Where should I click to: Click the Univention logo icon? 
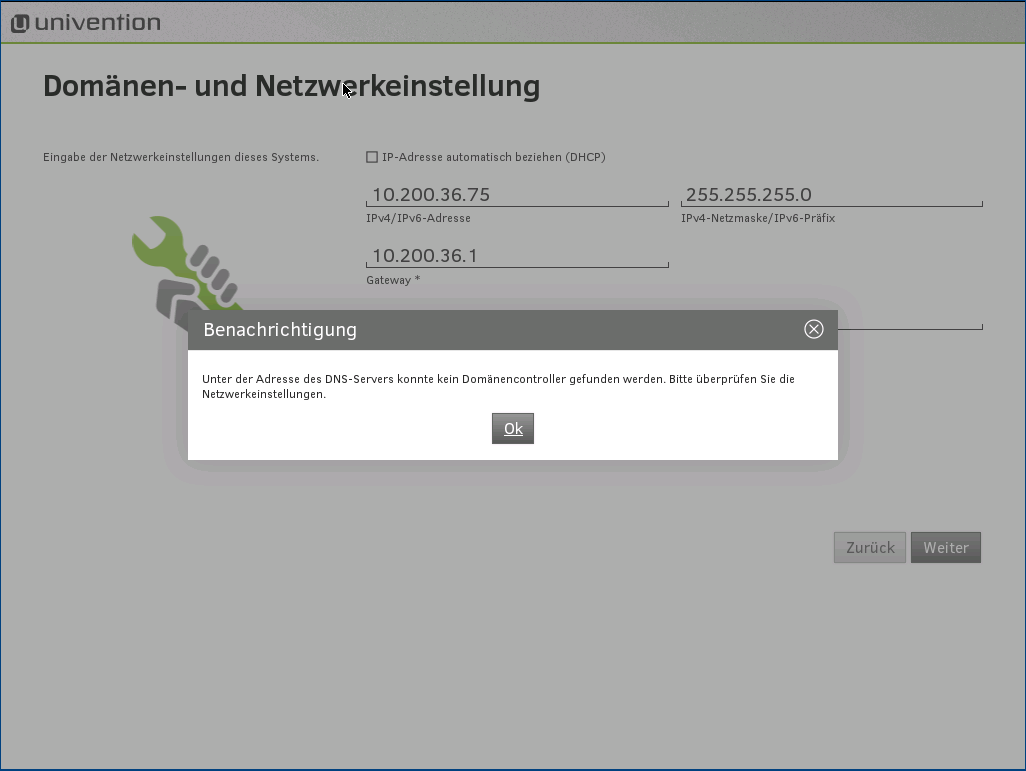pyautogui.click(x=20, y=23)
